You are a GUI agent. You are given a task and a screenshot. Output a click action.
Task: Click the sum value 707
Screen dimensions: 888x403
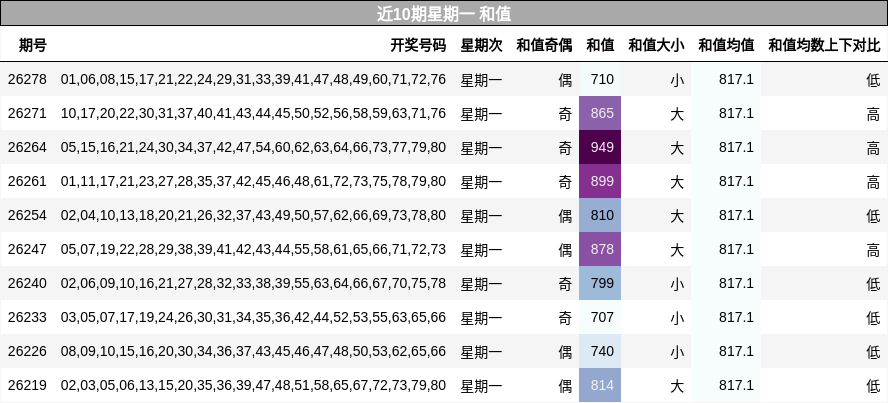602,317
